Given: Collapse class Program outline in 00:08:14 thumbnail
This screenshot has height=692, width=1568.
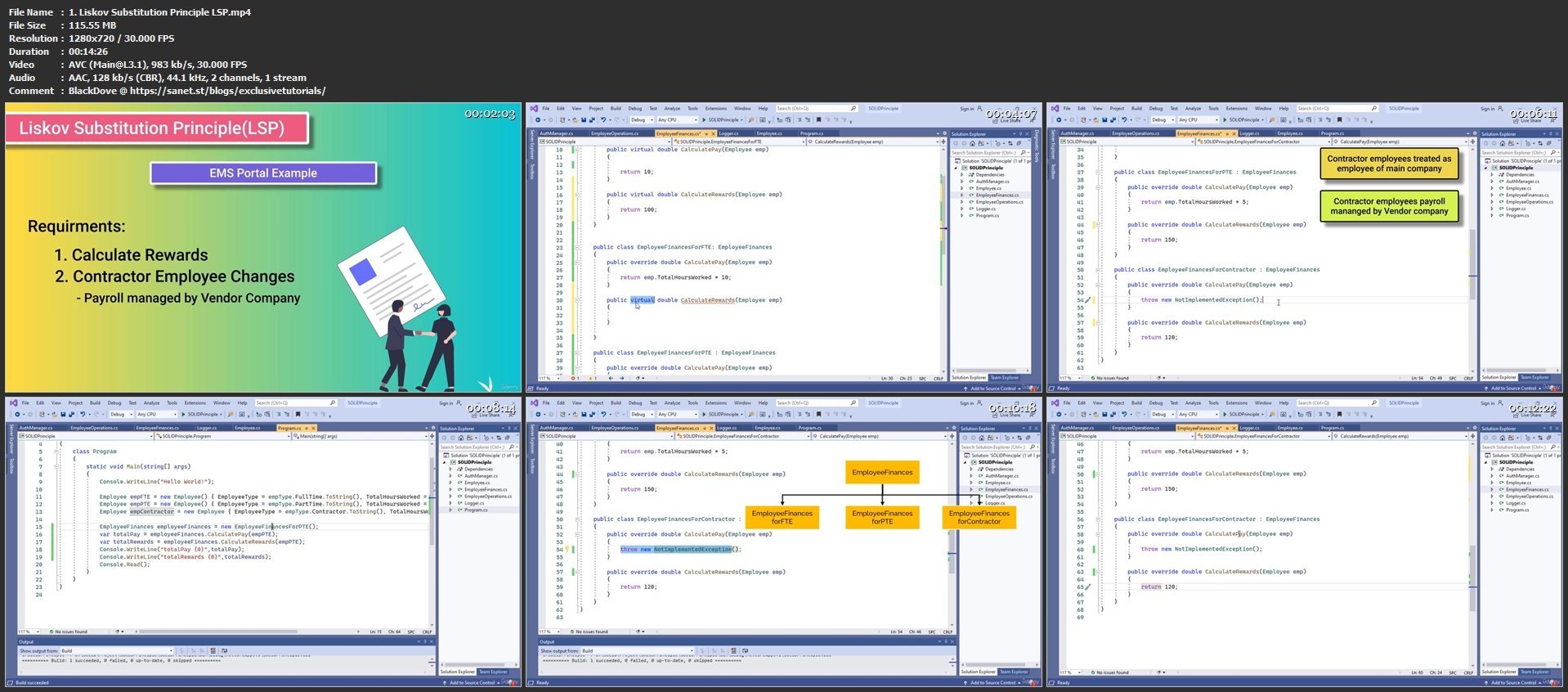Looking at the screenshot, I should 56,452.
